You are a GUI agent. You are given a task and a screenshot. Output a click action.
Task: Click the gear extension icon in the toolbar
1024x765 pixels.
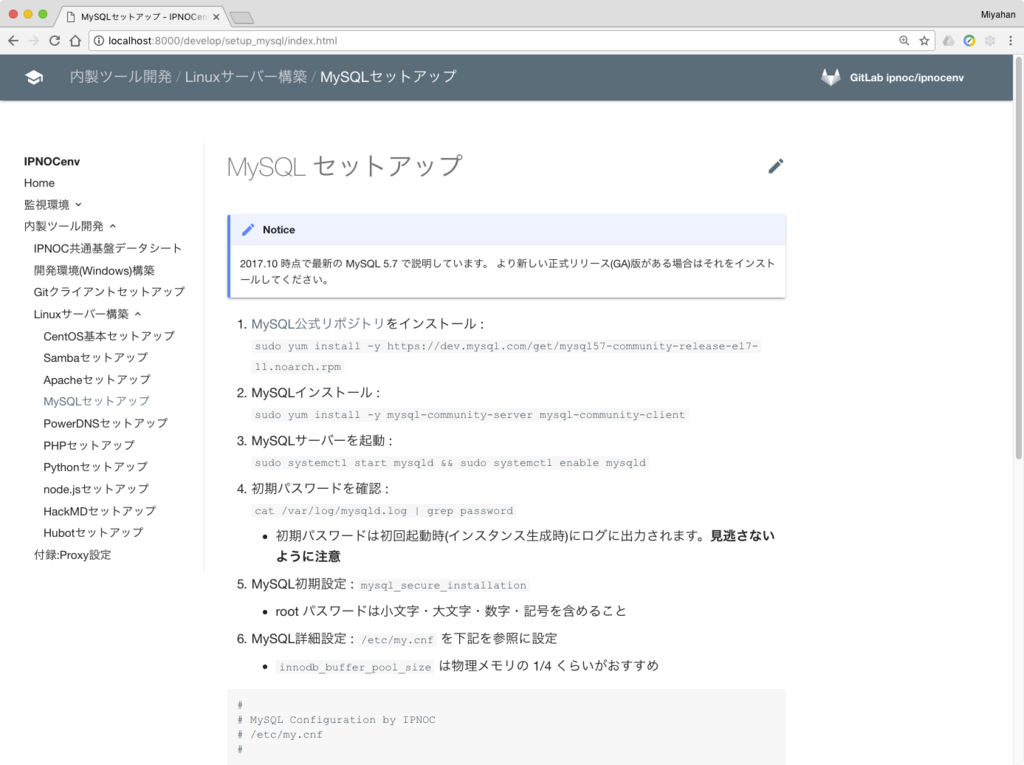click(990, 41)
